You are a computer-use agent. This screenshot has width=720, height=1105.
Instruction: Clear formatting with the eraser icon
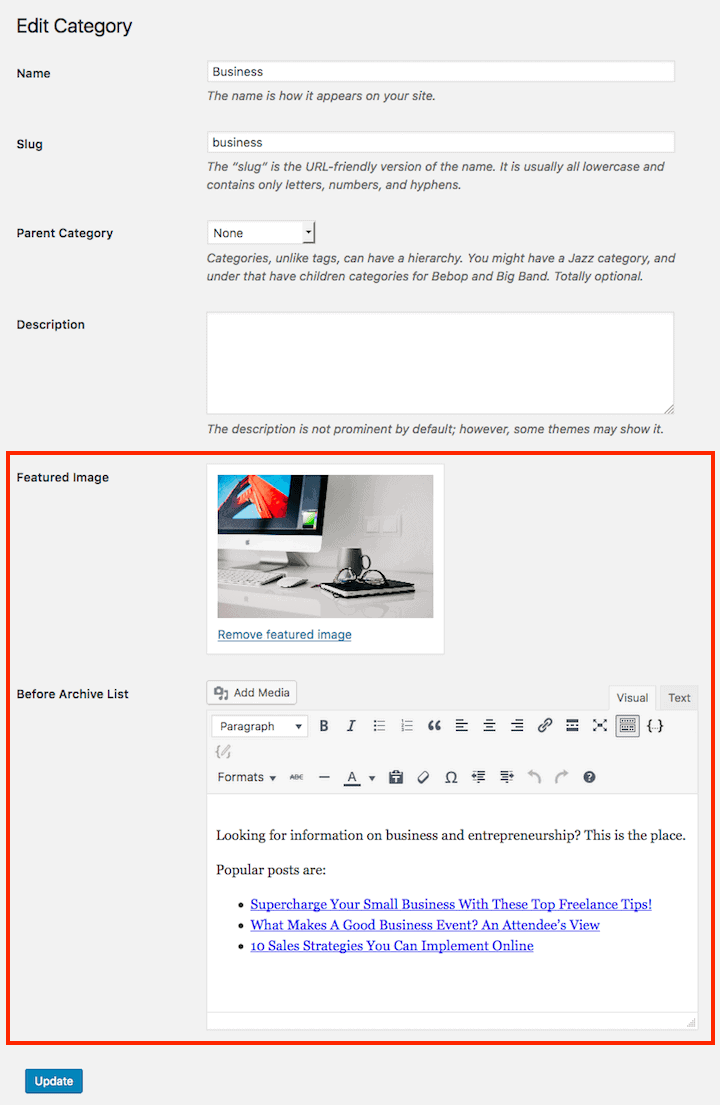(x=423, y=777)
